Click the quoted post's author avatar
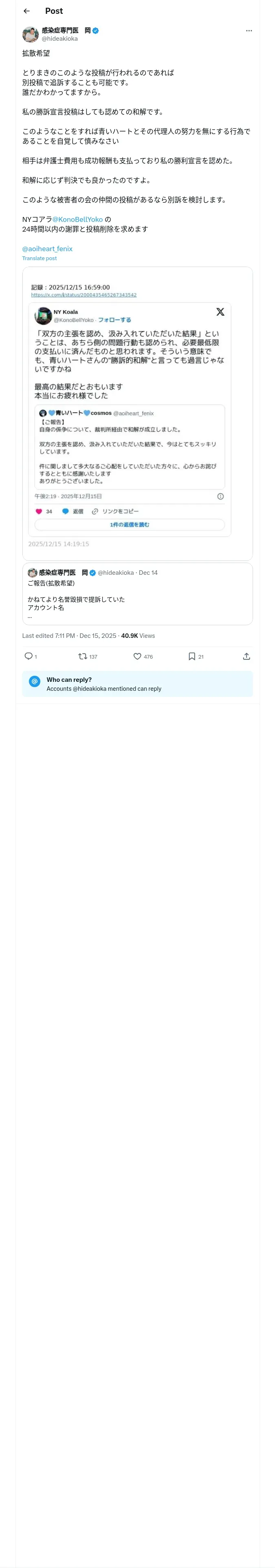The height and width of the screenshot is (1568, 275). pos(32,573)
